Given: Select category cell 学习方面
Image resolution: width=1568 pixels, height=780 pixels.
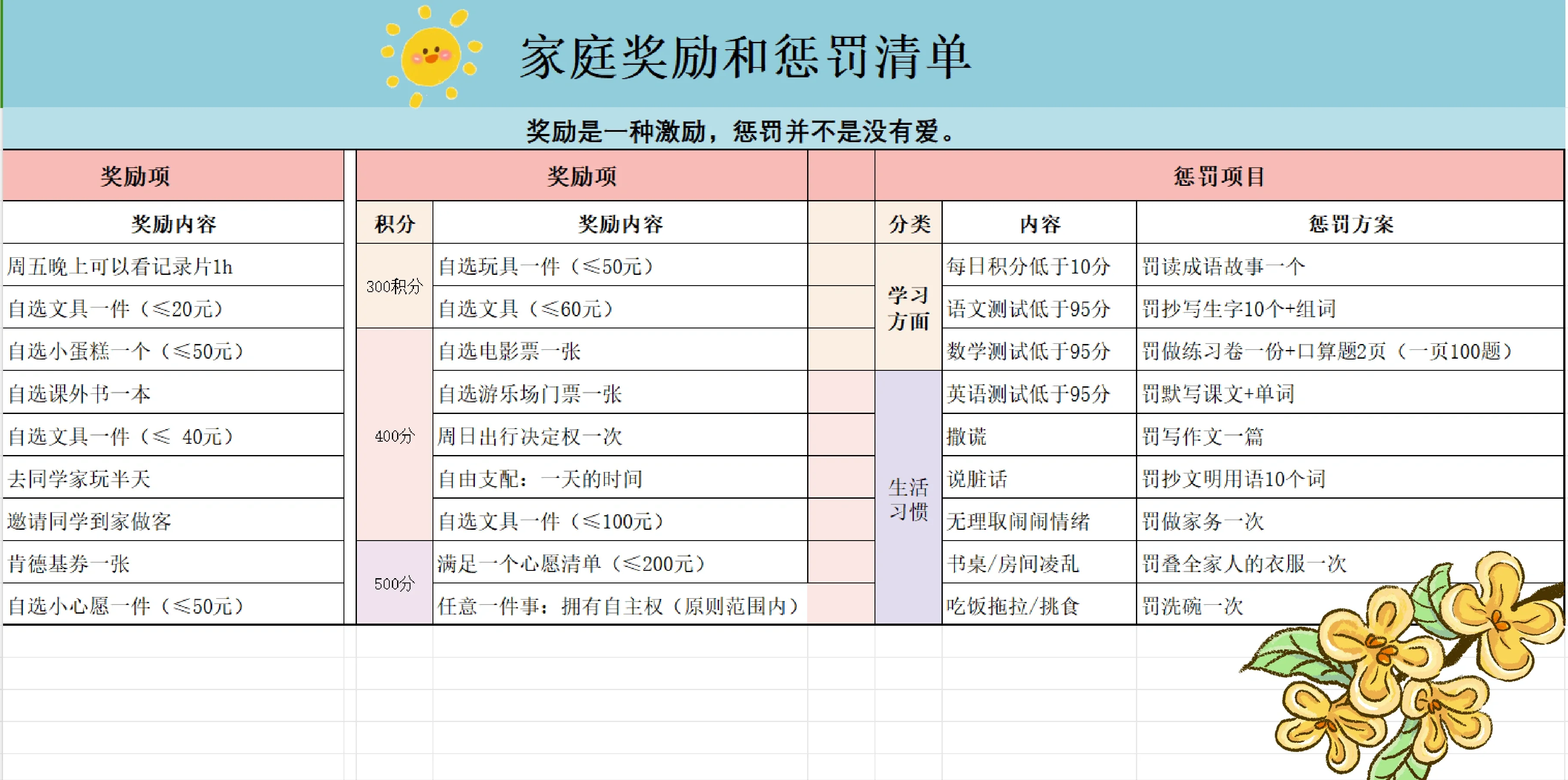Looking at the screenshot, I should tap(908, 308).
